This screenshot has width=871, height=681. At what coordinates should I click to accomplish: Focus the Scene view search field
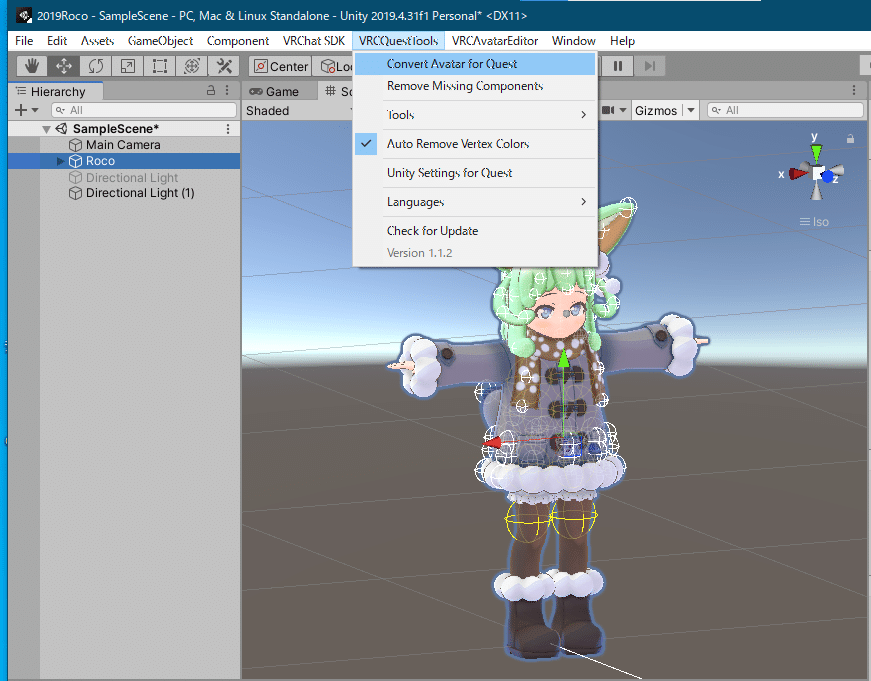(x=785, y=110)
